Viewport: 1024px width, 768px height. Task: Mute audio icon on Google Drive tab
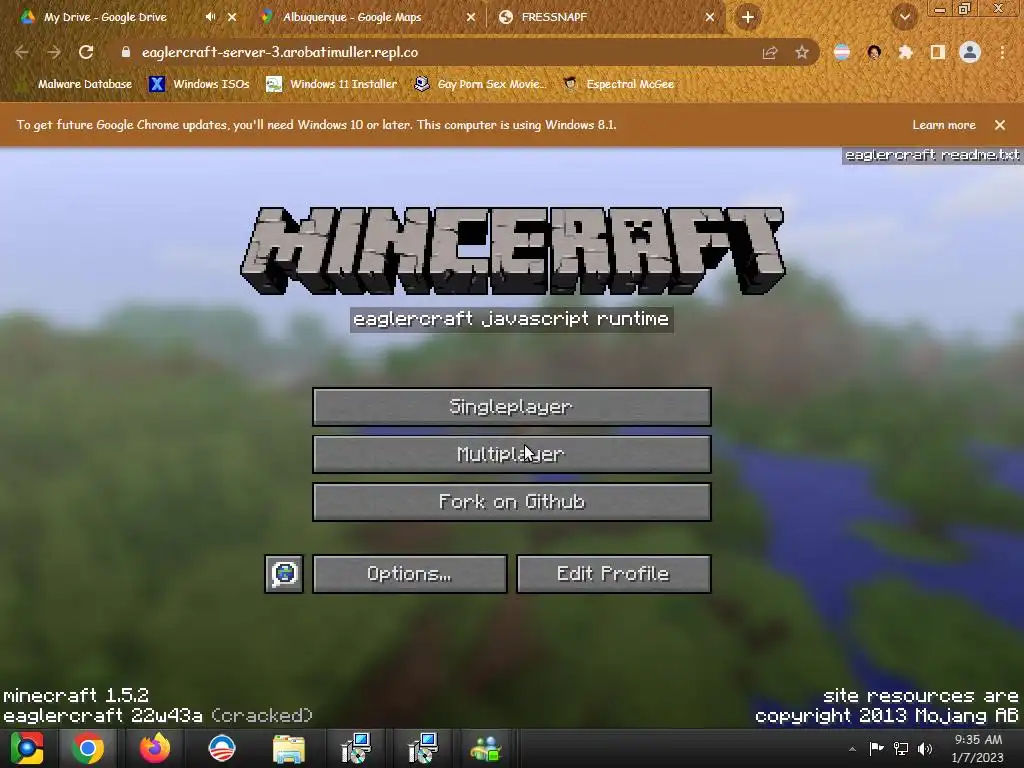210,17
